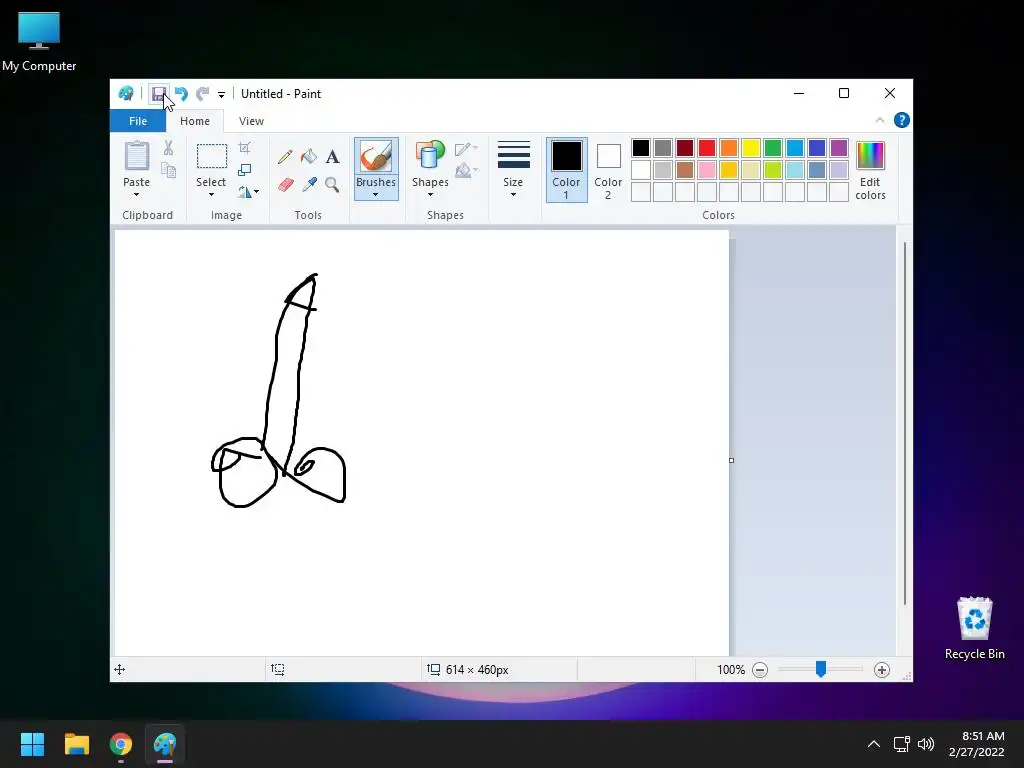Pick the pink color swatch
1024x768 pixels.
tap(707, 170)
